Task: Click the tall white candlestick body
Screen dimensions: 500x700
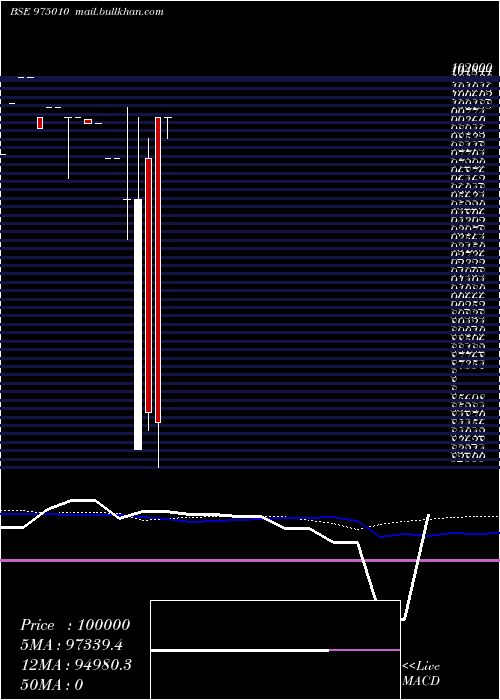Action: [x=138, y=324]
